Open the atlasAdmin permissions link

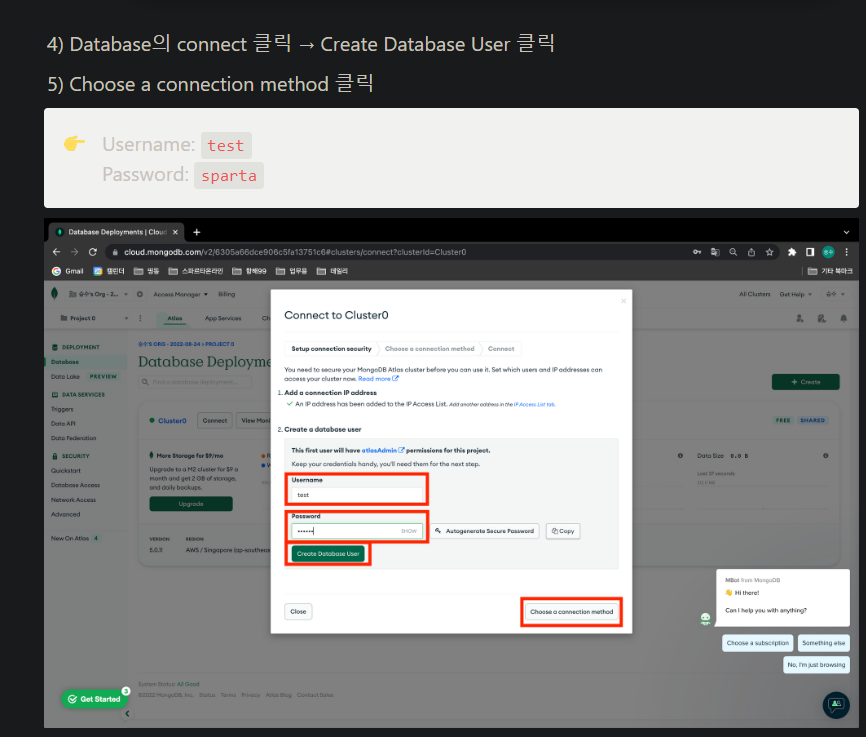tap(383, 450)
